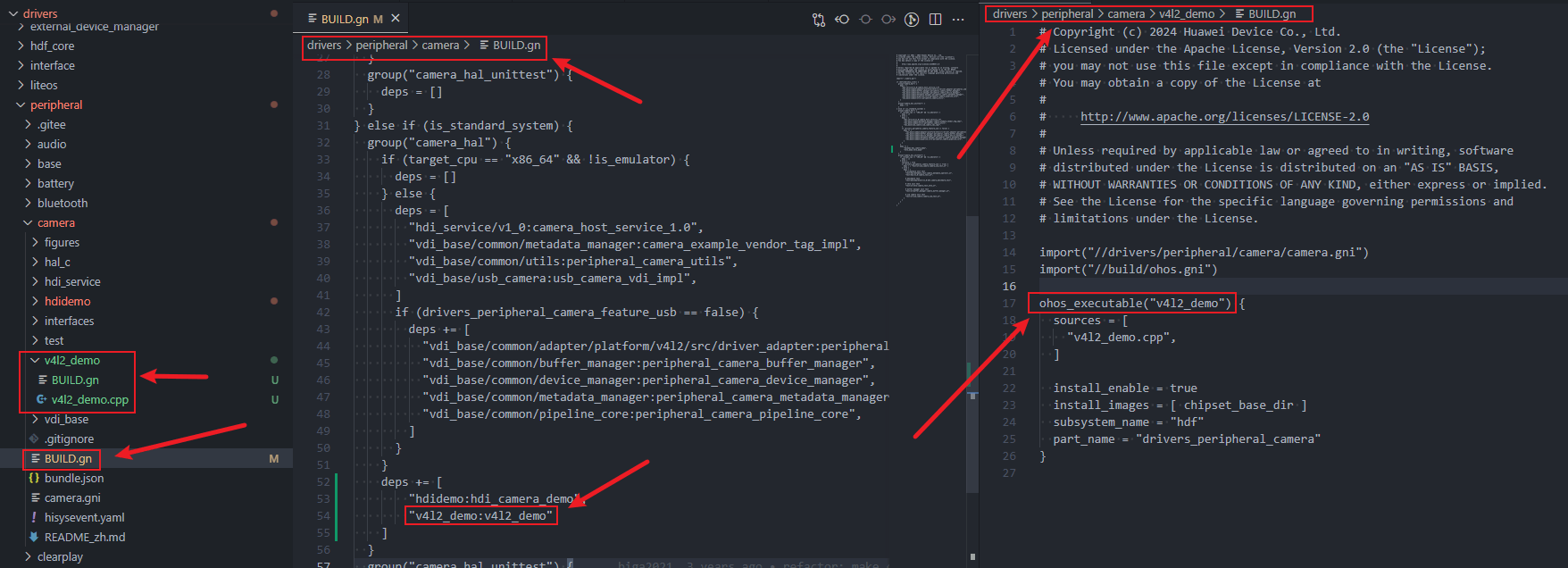Click import("//build/ohos.gni") line
1568x568 pixels.
tap(1128, 269)
